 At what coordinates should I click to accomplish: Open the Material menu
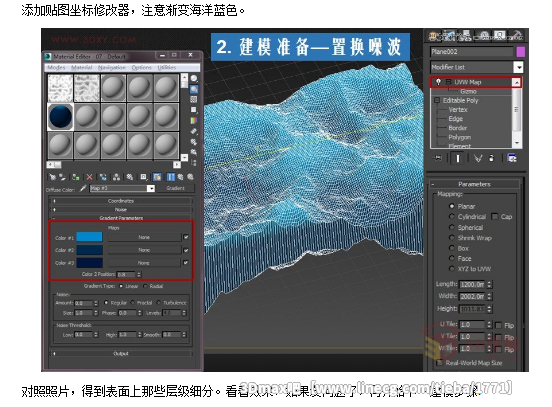pos(81,67)
